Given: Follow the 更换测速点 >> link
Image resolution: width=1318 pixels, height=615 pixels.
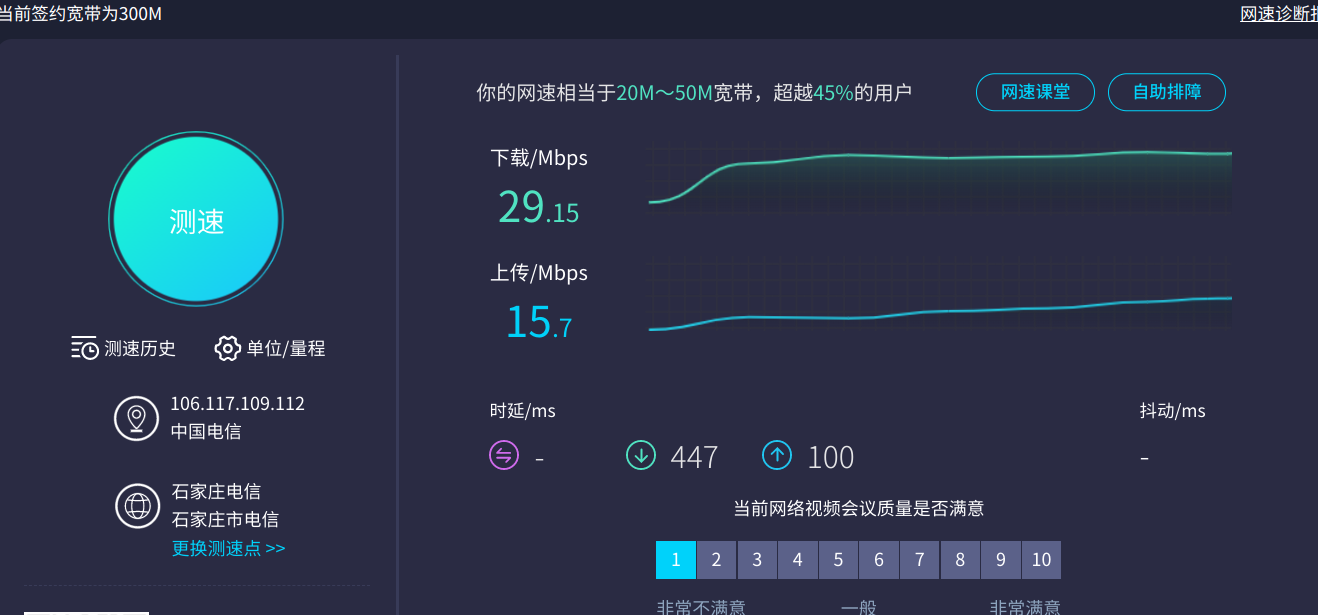Looking at the screenshot, I should (229, 548).
